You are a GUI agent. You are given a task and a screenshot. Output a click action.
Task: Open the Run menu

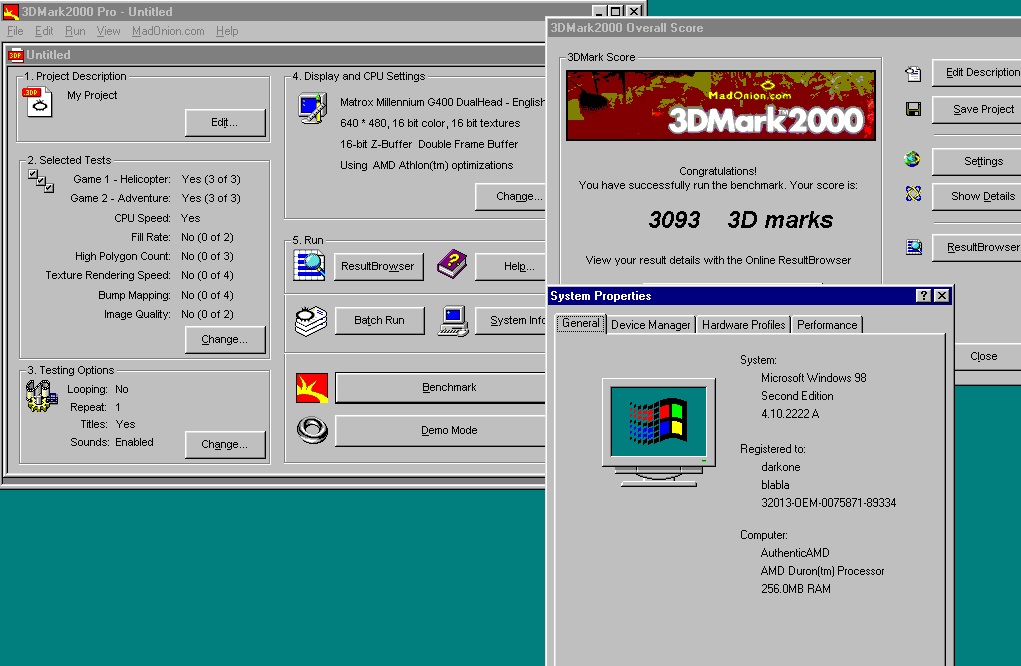pos(75,31)
